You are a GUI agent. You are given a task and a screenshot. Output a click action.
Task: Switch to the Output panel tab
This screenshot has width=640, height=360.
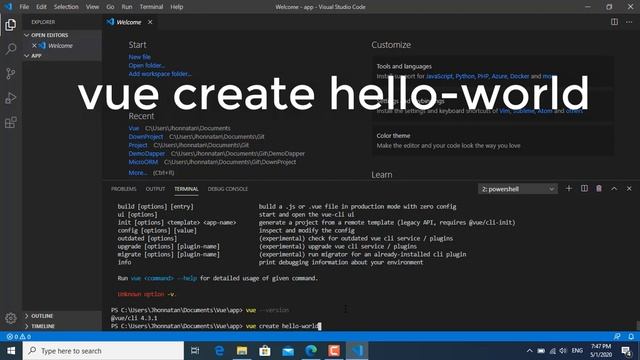coord(156,189)
